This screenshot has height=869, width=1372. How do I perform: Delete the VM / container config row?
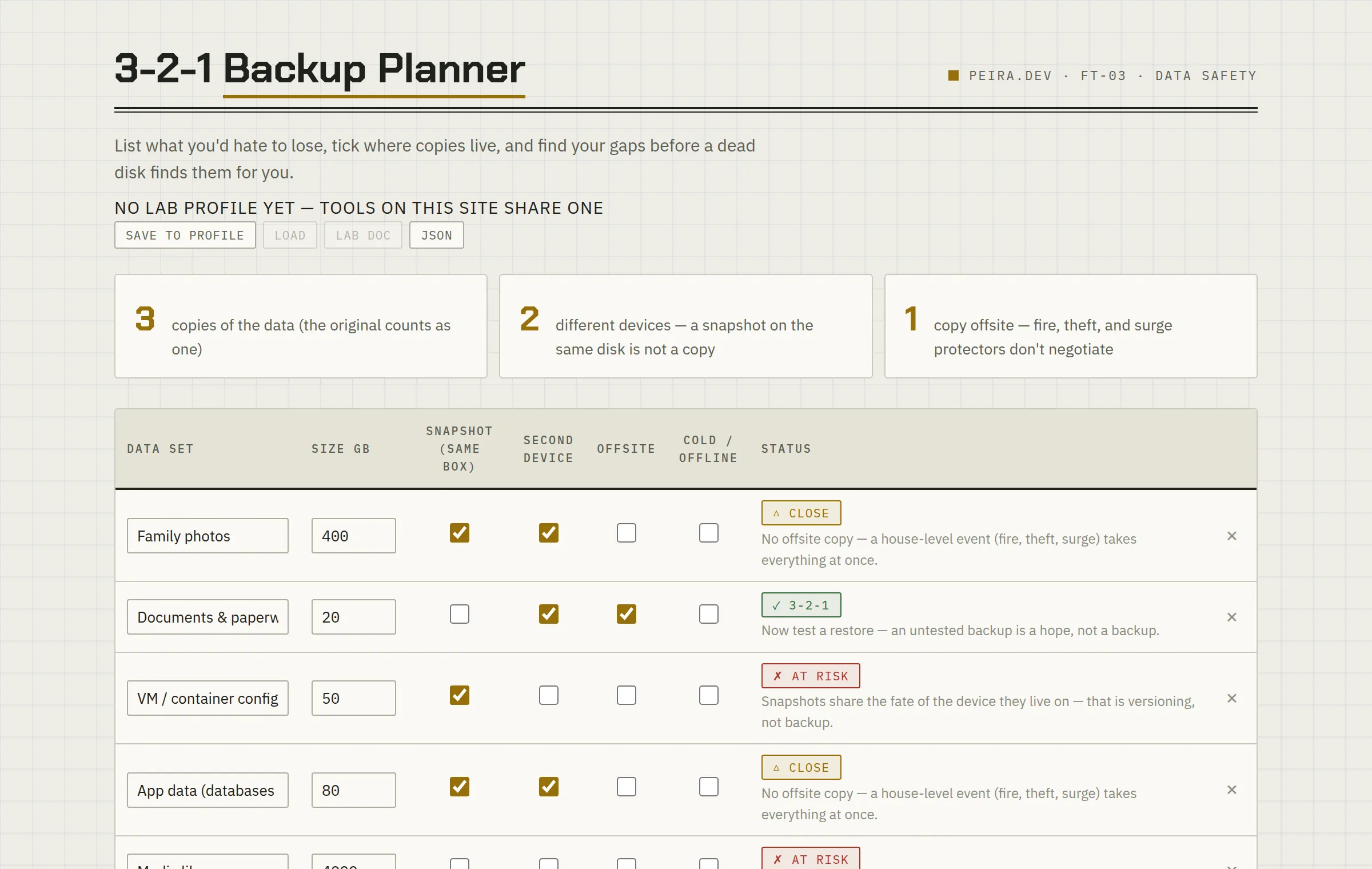tap(1231, 698)
